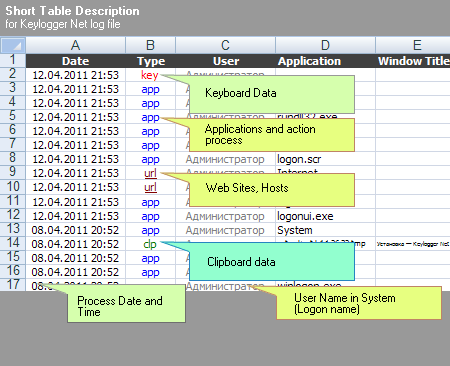Select Администратор user cell in row 13

pos(226,230)
